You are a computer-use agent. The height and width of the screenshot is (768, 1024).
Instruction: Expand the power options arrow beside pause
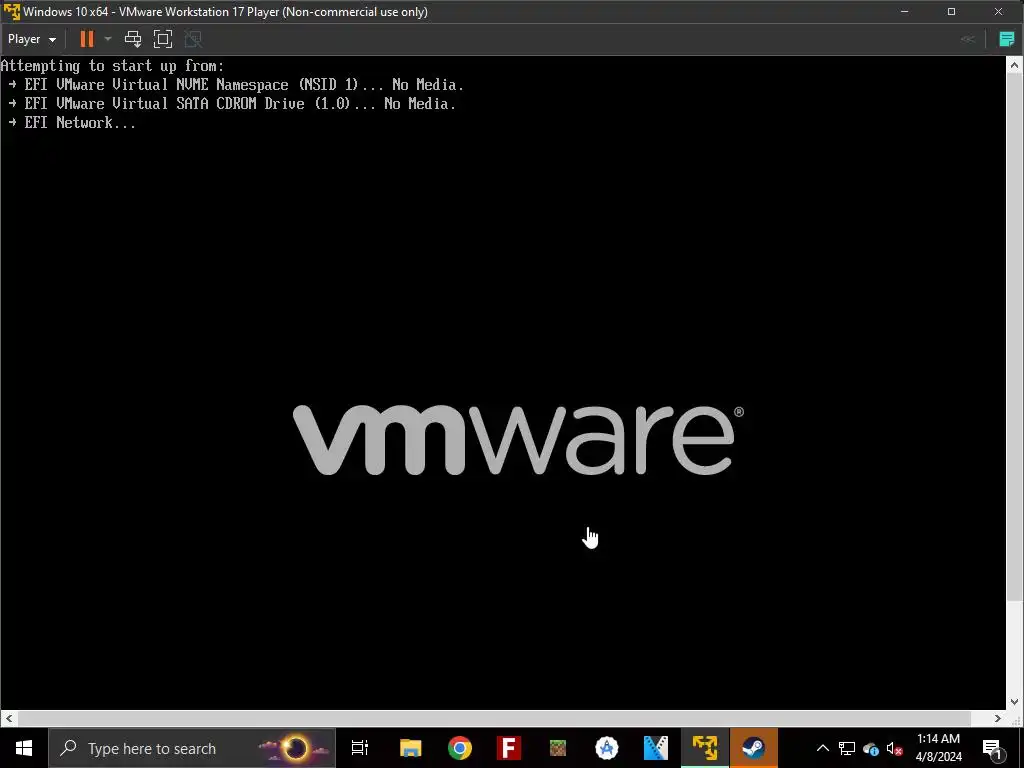108,39
